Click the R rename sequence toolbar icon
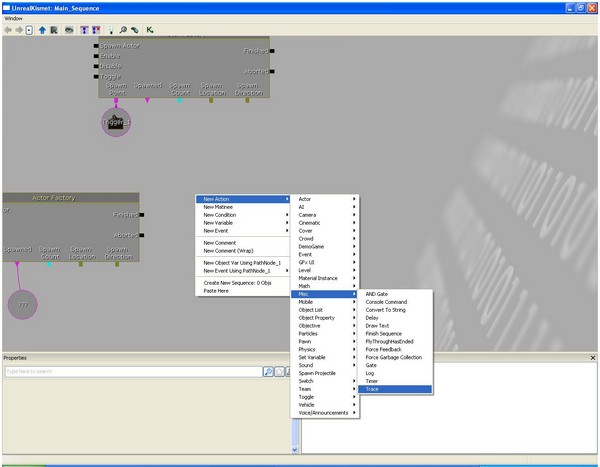Screen dimensions: 600x467 tap(54, 30)
